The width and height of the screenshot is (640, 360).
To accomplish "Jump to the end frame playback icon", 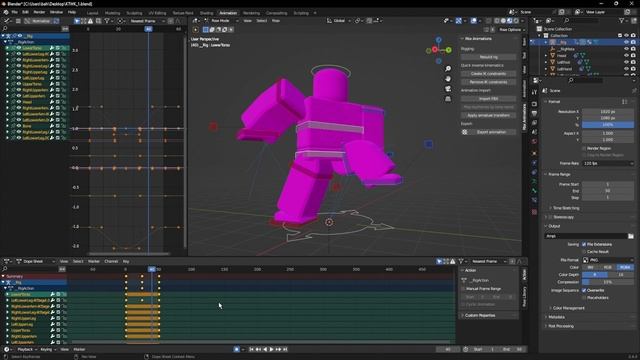I will pyautogui.click(x=285, y=349).
